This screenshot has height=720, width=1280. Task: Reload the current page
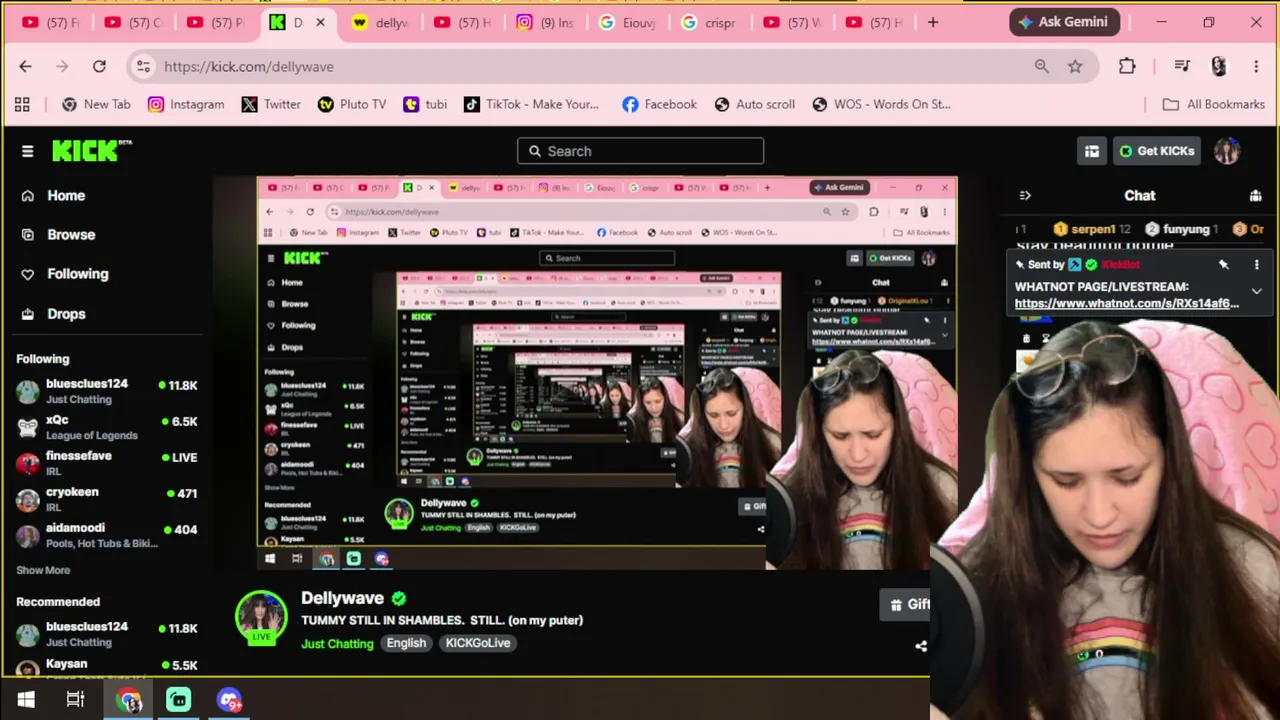[99, 66]
